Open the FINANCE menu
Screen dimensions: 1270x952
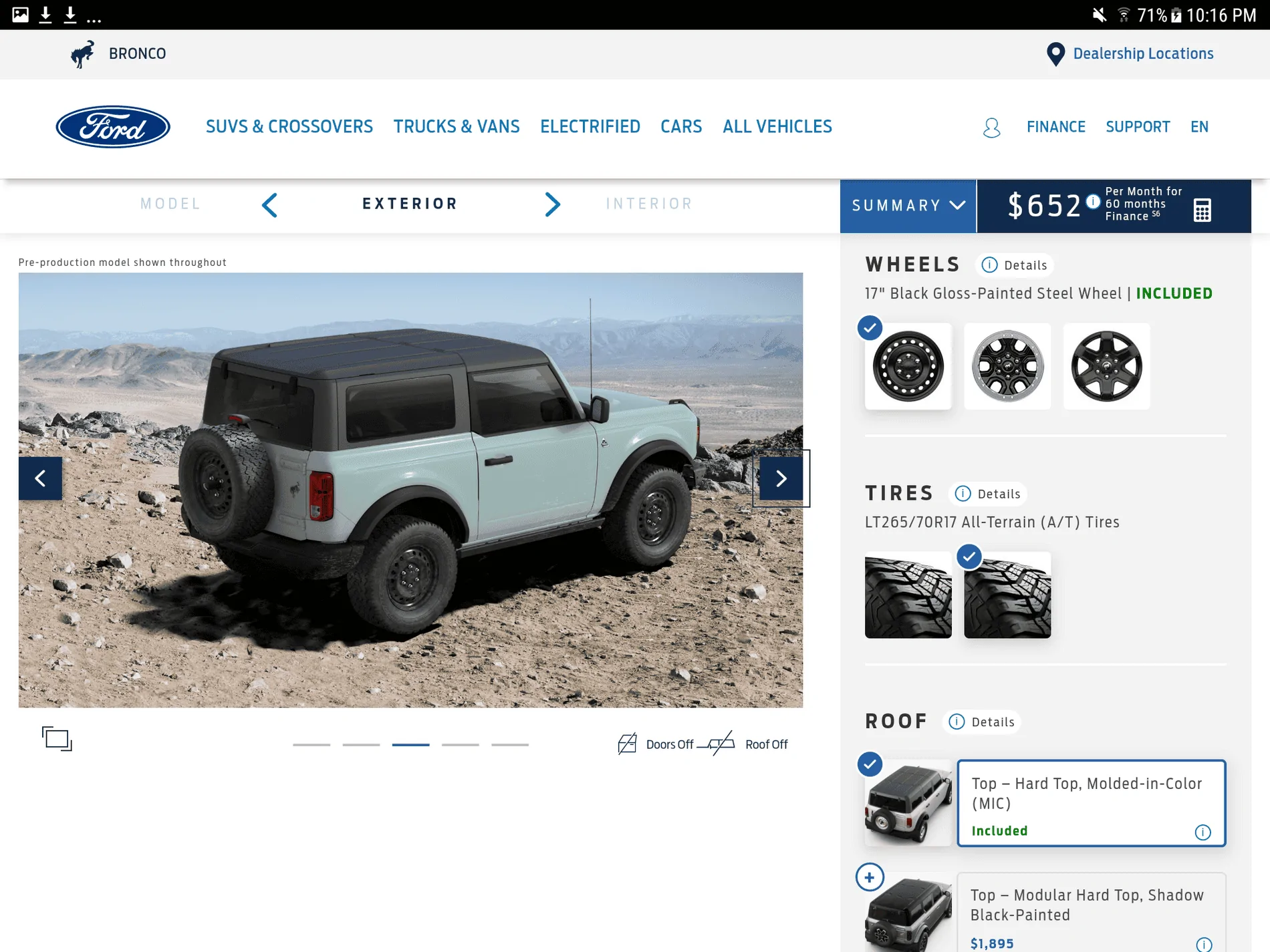tap(1056, 127)
